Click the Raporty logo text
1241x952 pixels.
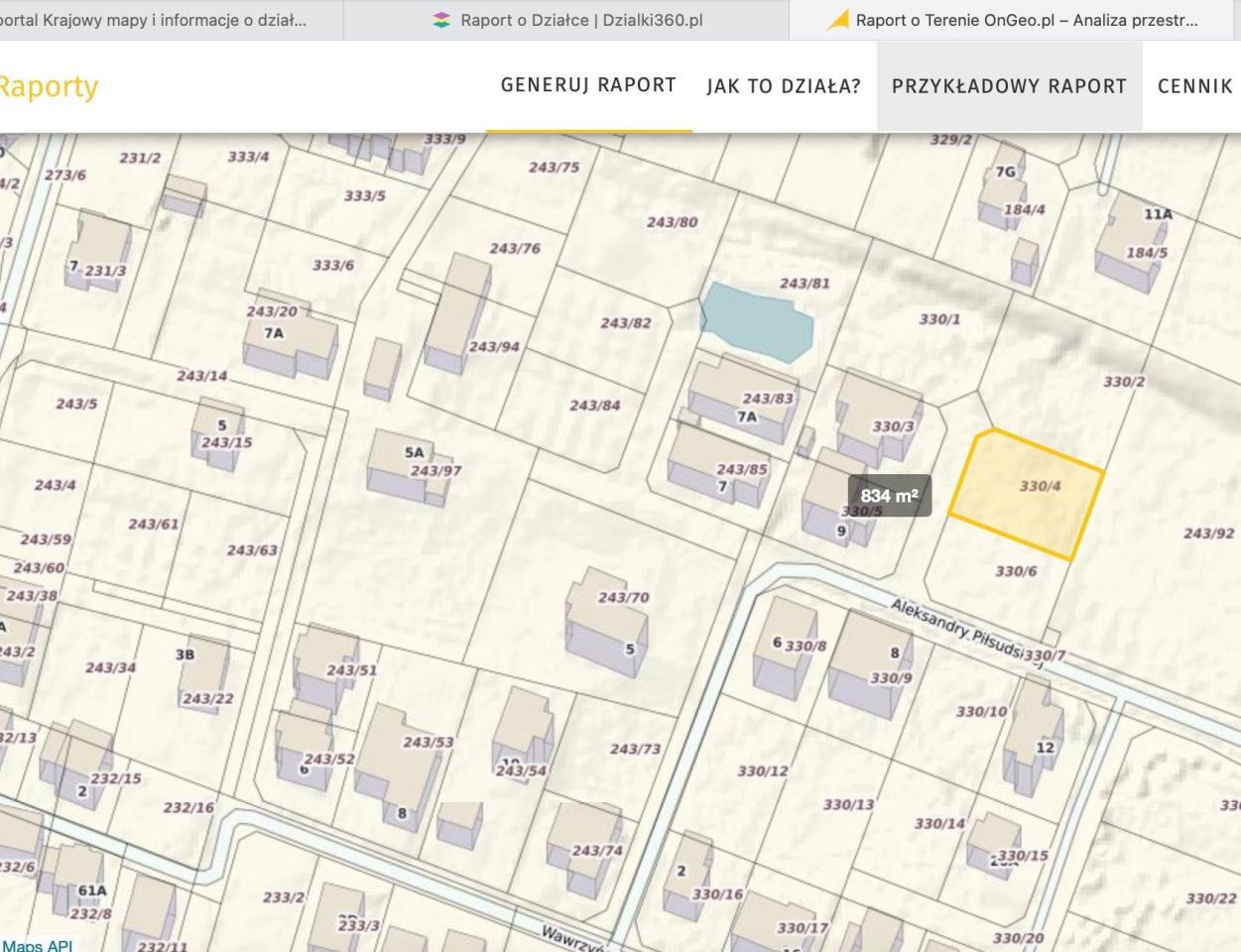point(48,87)
